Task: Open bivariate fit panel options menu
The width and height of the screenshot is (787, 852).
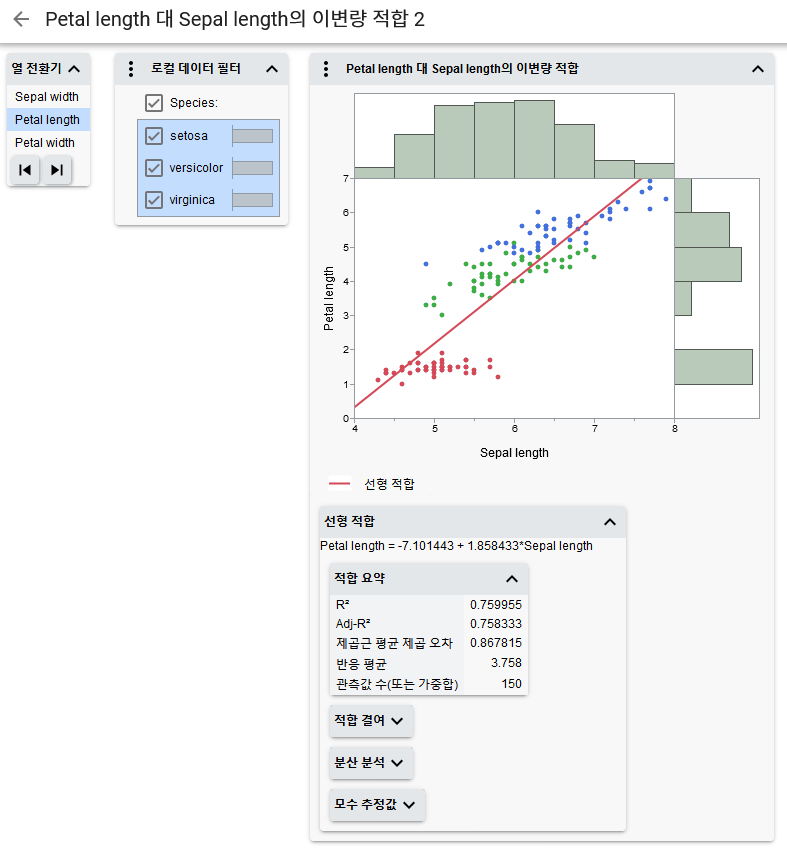Action: (326, 69)
